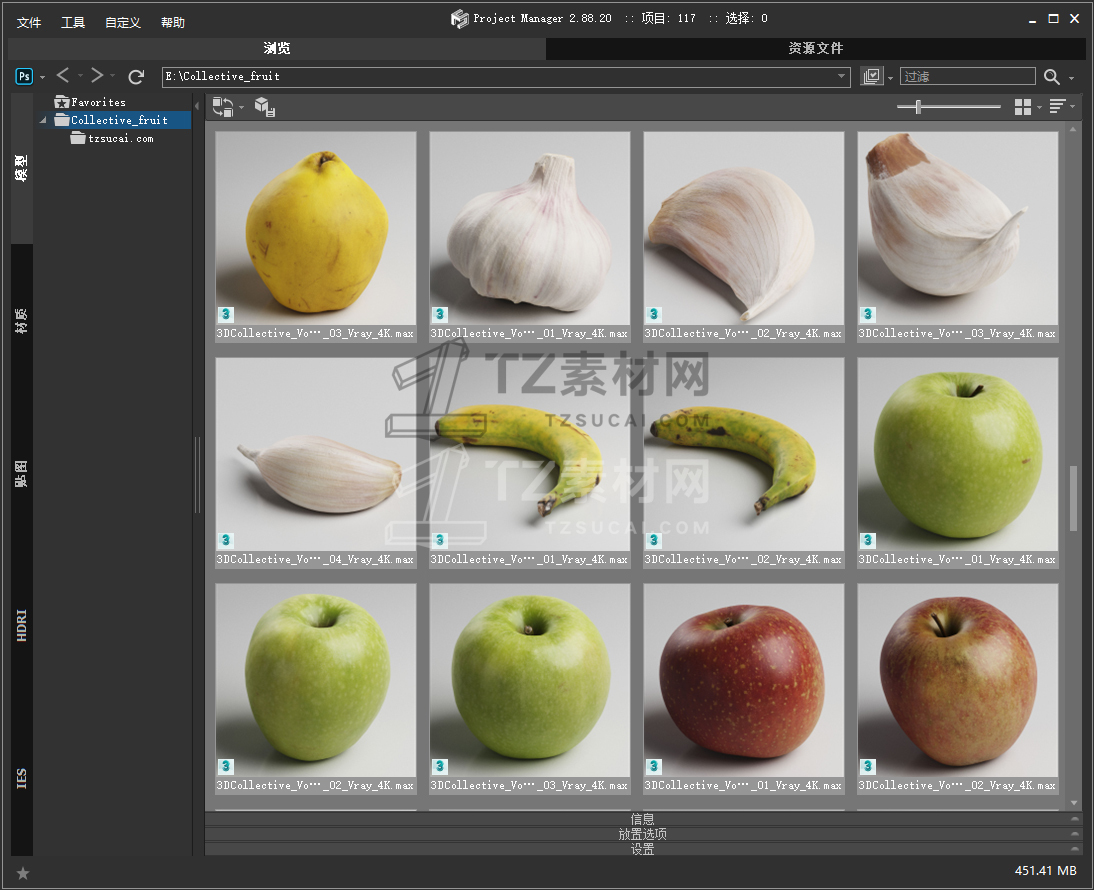Go forward with the right arrow
This screenshot has height=890, width=1094.
coord(97,76)
